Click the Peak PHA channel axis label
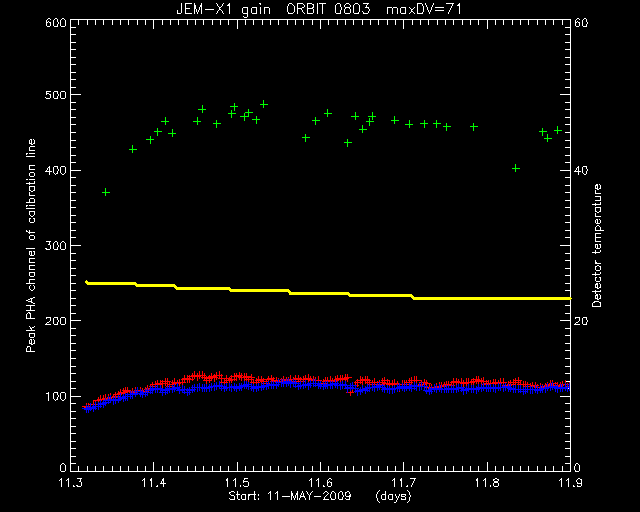This screenshot has height=512, width=640. pyautogui.click(x=31, y=245)
